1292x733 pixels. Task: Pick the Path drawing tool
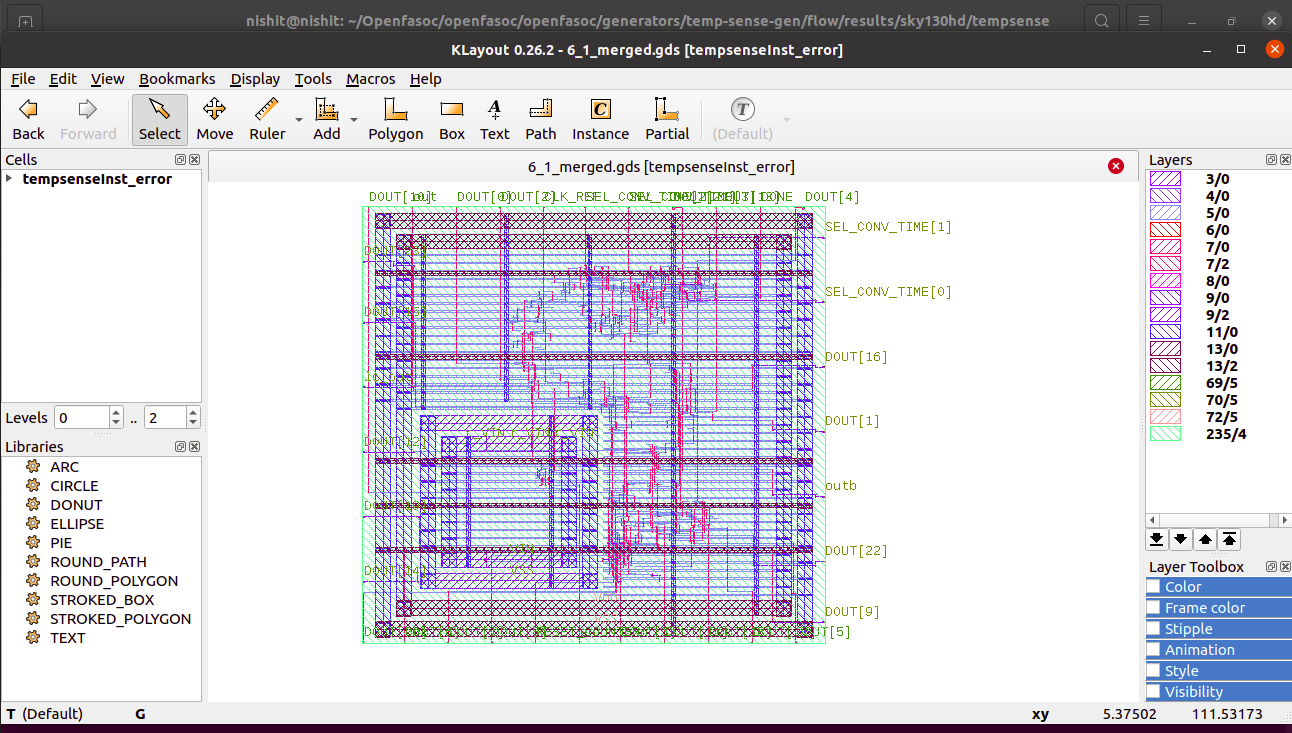(540, 119)
